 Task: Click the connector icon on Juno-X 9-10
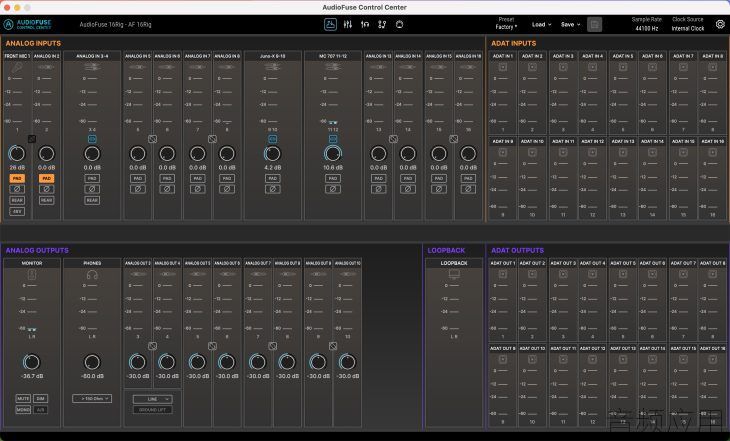tap(272, 68)
